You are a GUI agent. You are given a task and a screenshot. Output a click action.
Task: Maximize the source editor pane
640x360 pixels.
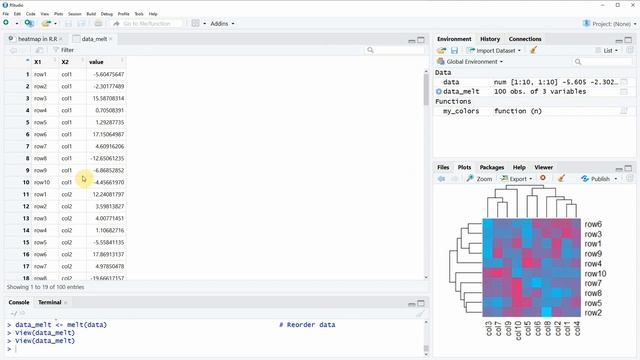pos(421,40)
